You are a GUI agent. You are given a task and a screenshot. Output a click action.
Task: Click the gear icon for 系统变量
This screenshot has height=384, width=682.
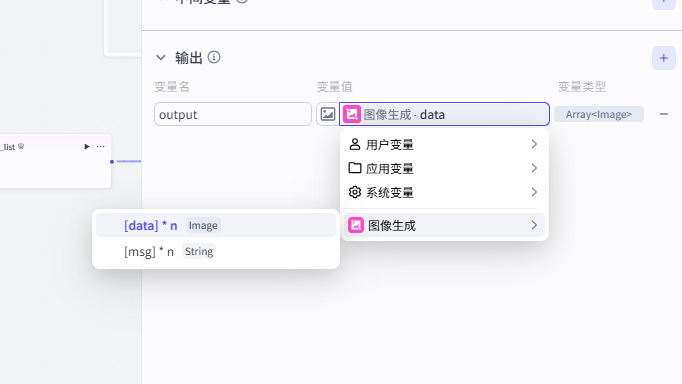click(x=355, y=192)
